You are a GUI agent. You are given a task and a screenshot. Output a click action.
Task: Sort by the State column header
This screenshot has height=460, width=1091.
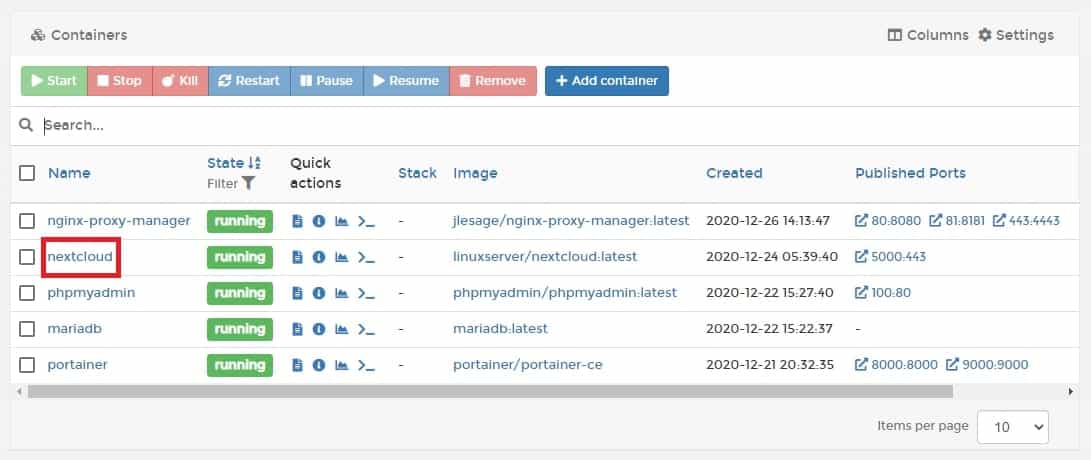(234, 163)
